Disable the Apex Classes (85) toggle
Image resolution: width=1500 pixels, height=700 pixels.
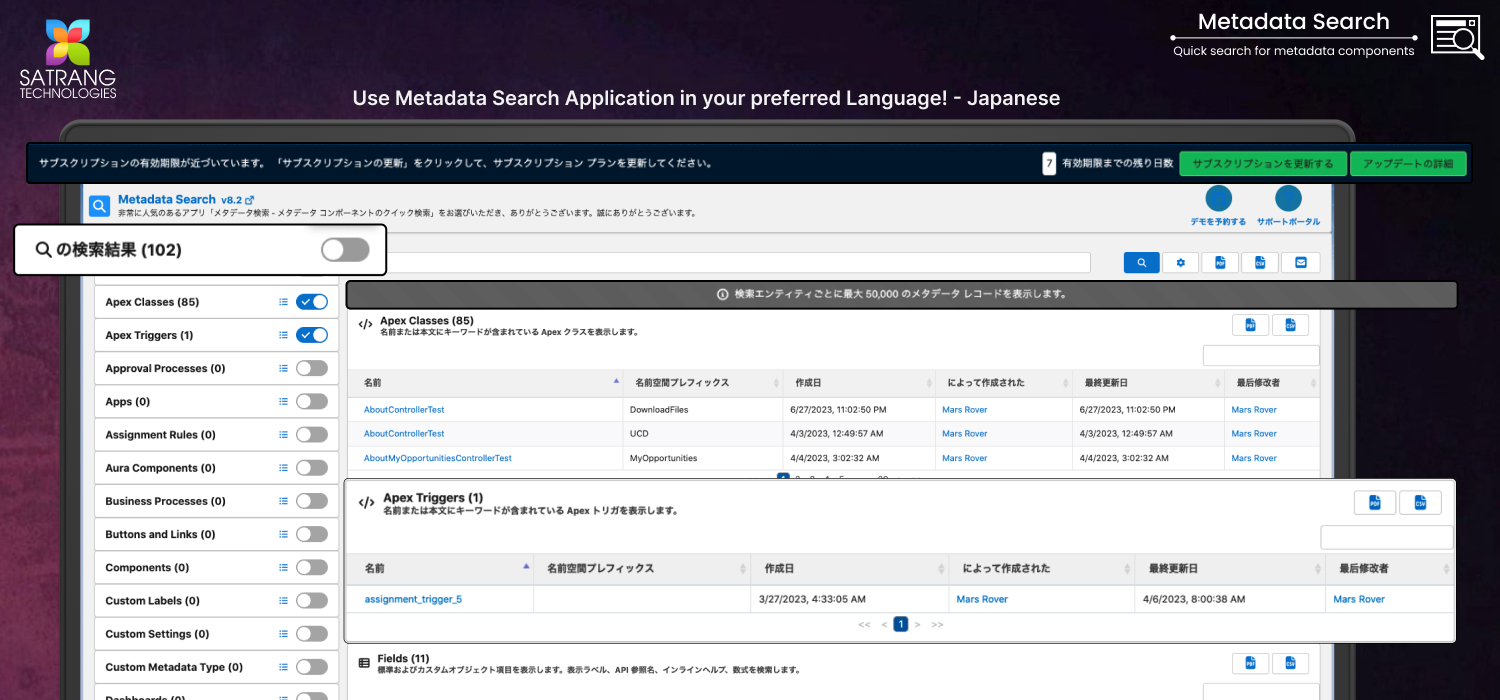[x=312, y=302]
